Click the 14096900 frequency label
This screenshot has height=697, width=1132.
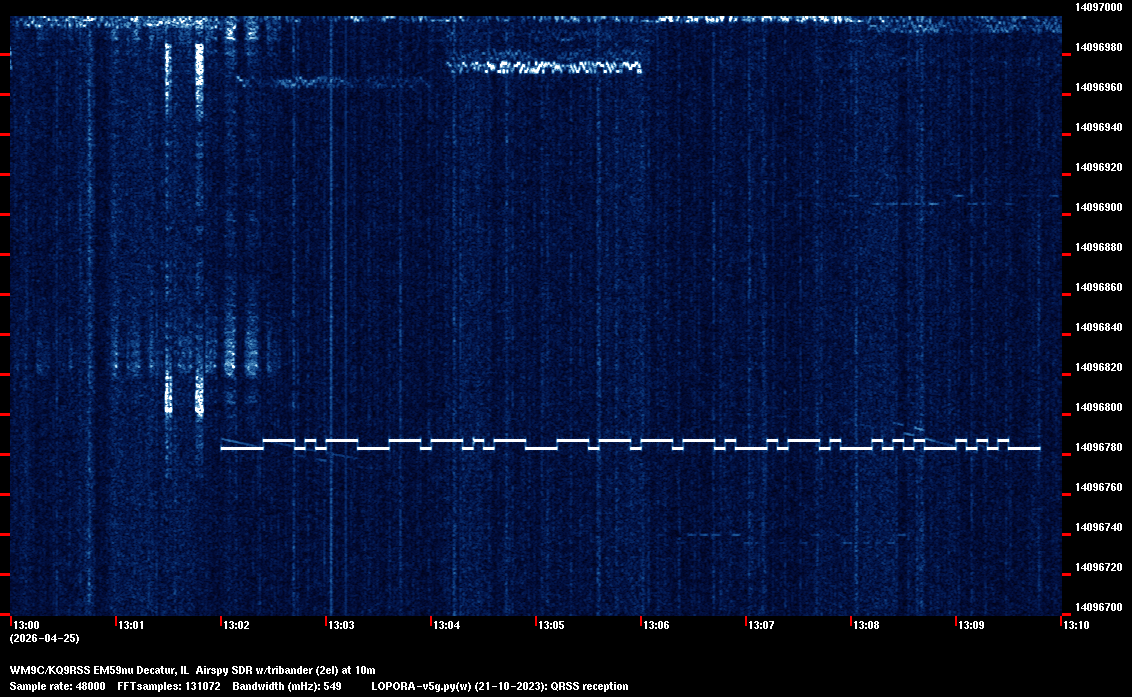1097,207
